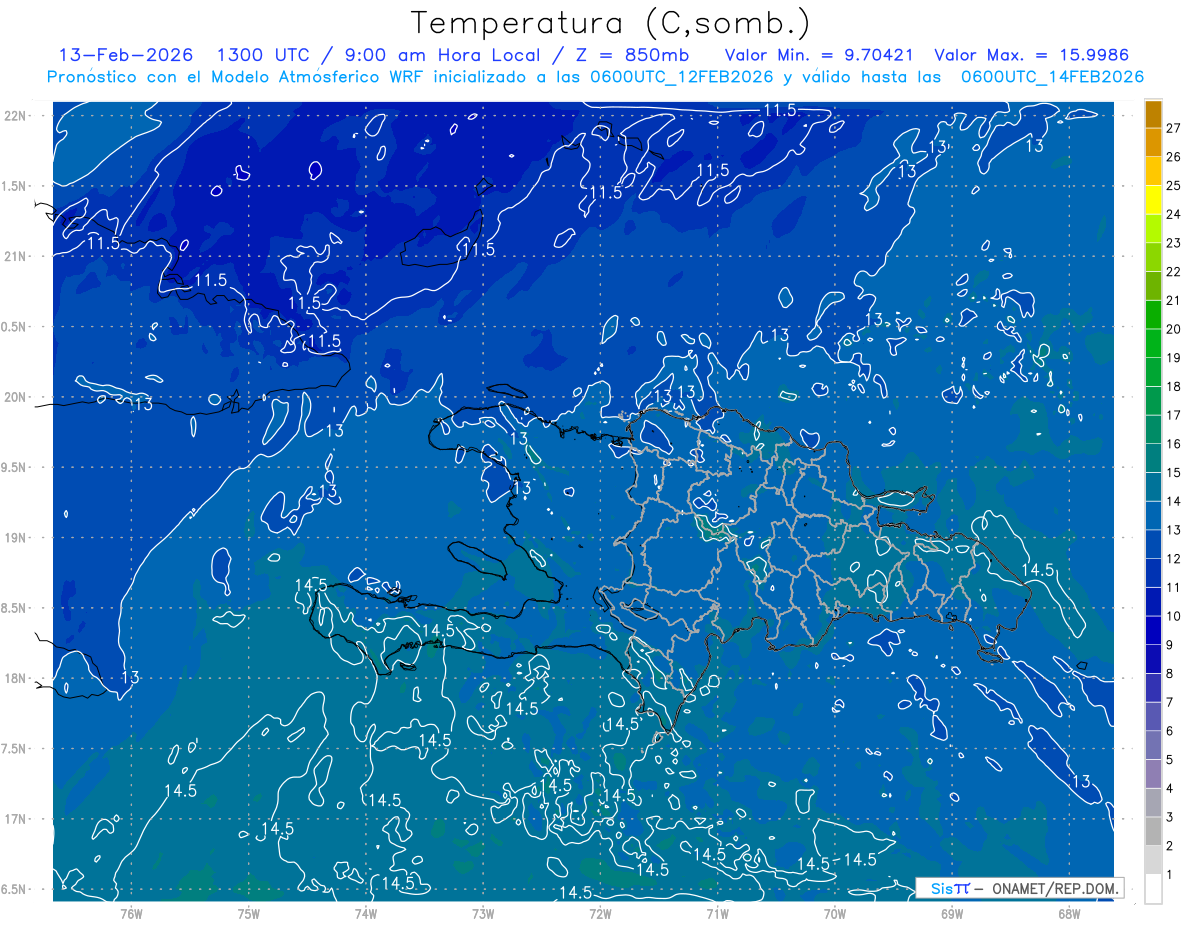The width and height of the screenshot is (1200, 927).
Task: Click the color scale value '8'
Action: (x=1170, y=674)
